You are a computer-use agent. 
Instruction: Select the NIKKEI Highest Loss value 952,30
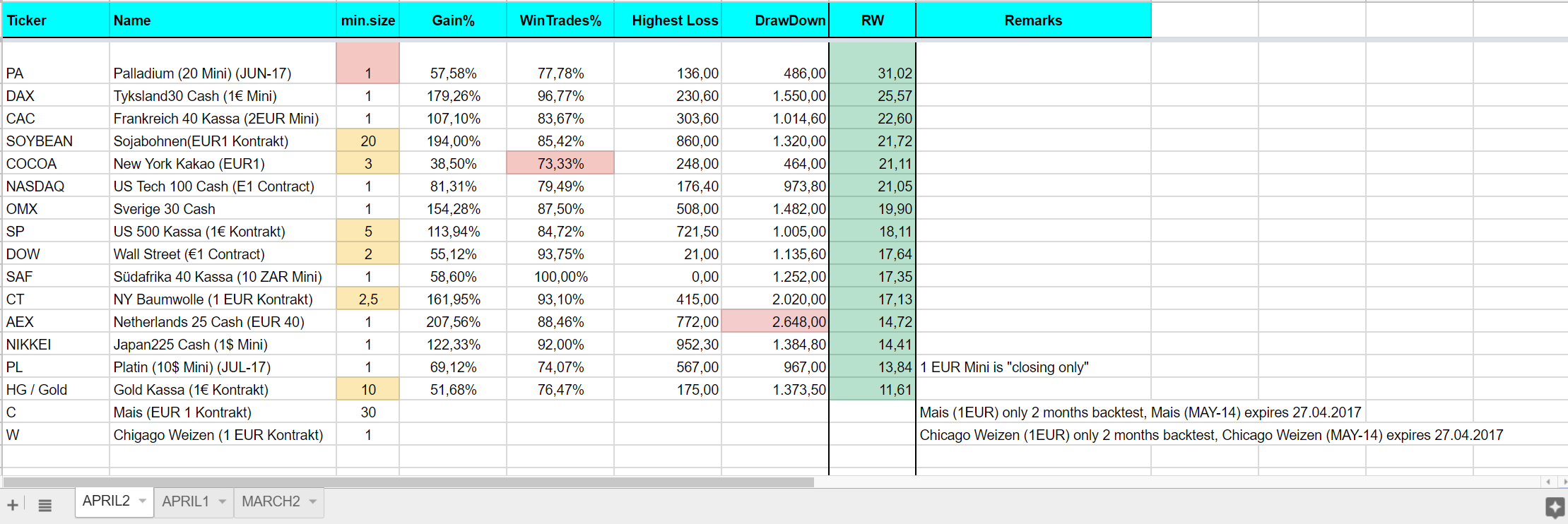coord(668,344)
